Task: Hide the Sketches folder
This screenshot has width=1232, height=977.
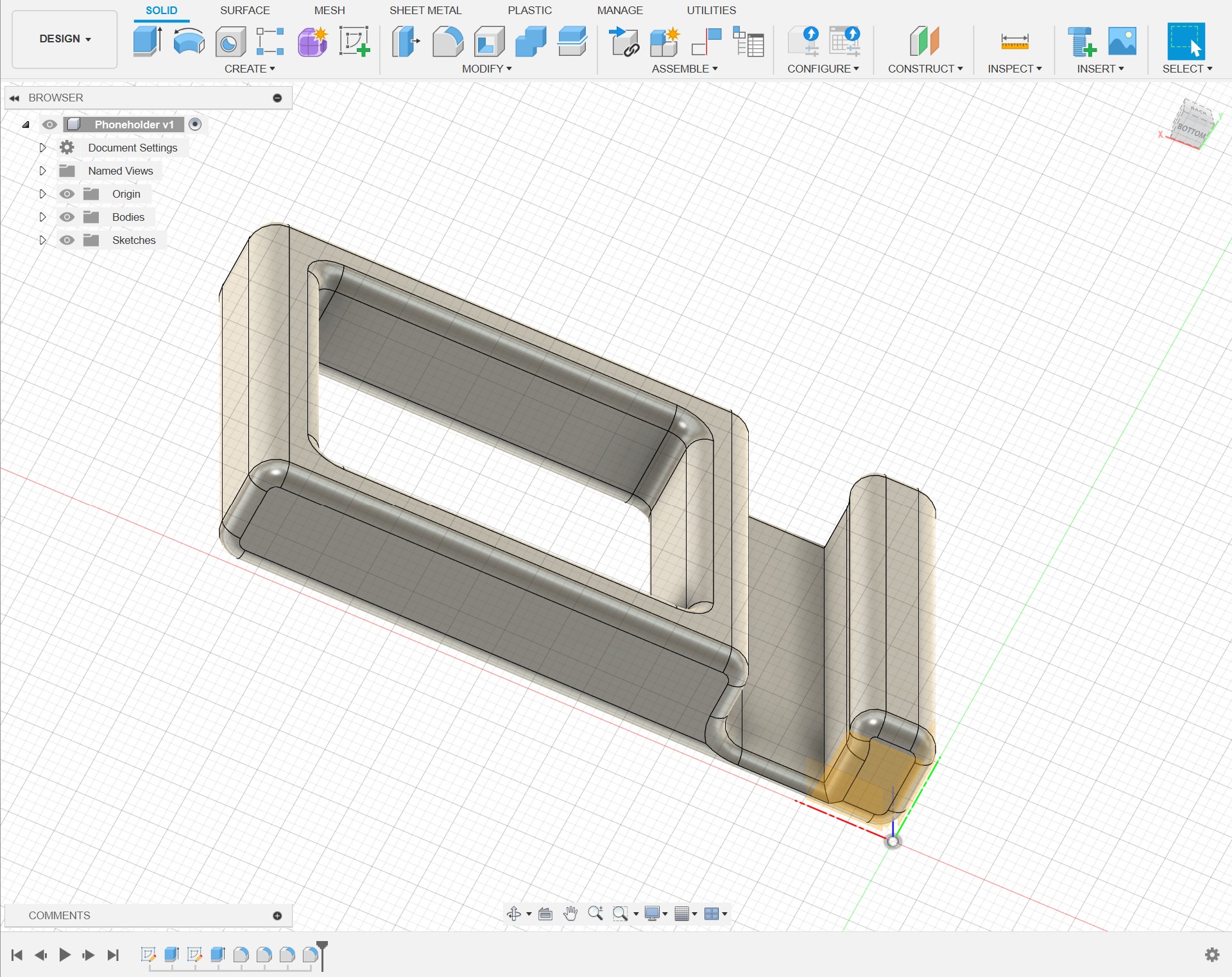Action: pyautogui.click(x=67, y=239)
